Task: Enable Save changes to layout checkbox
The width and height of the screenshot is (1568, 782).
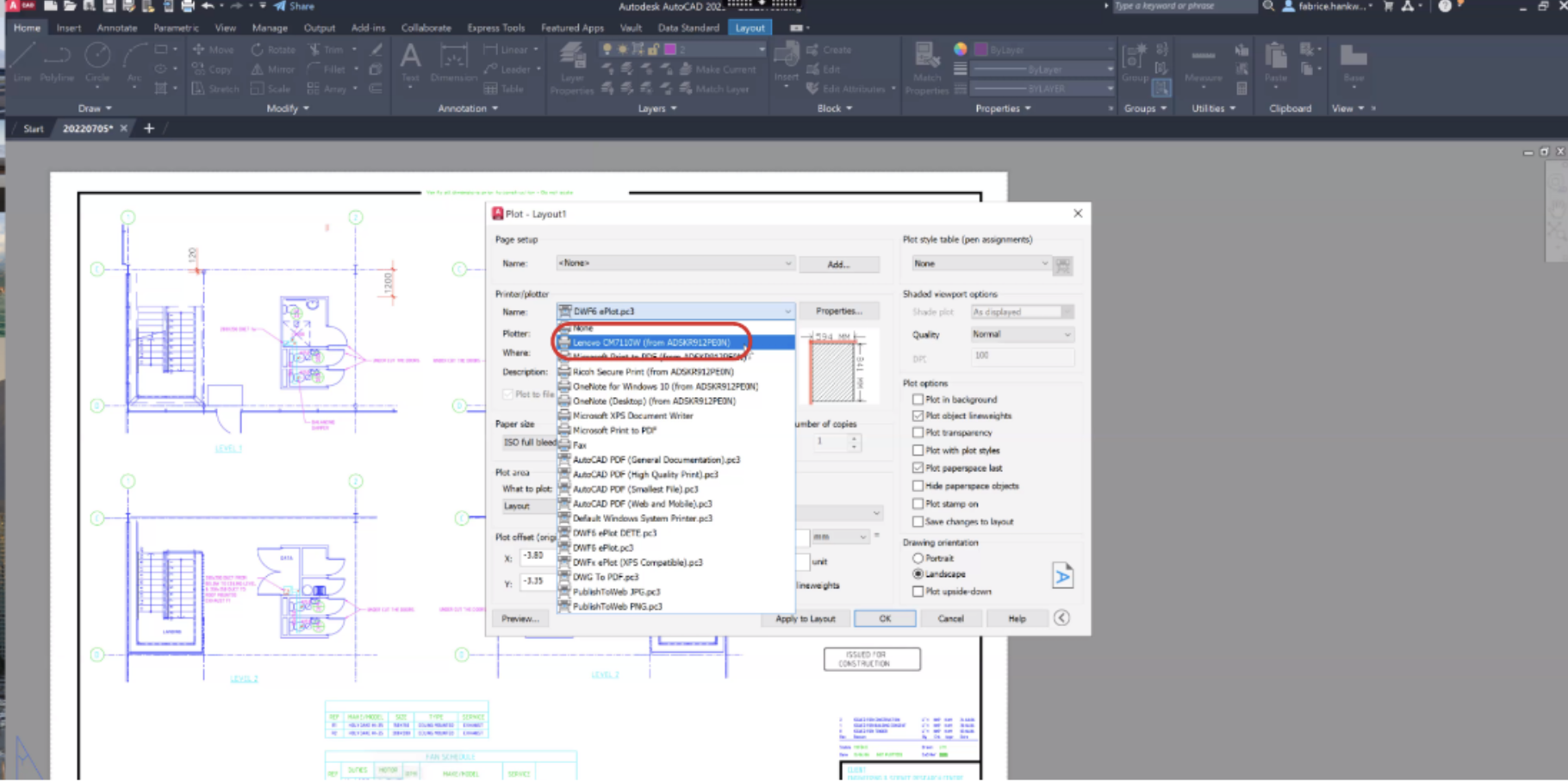Action: (918, 522)
